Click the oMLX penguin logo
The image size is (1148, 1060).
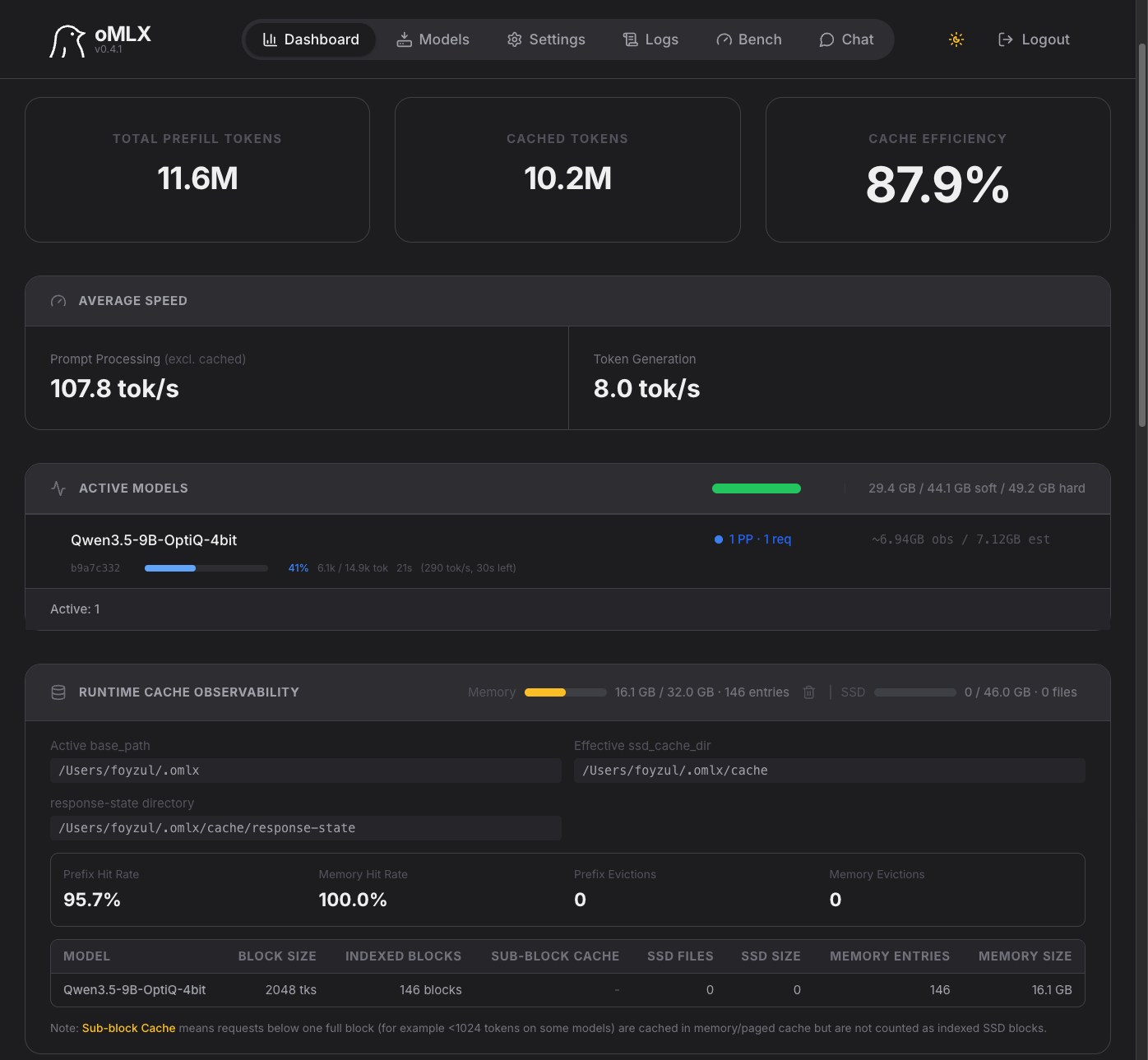click(67, 40)
